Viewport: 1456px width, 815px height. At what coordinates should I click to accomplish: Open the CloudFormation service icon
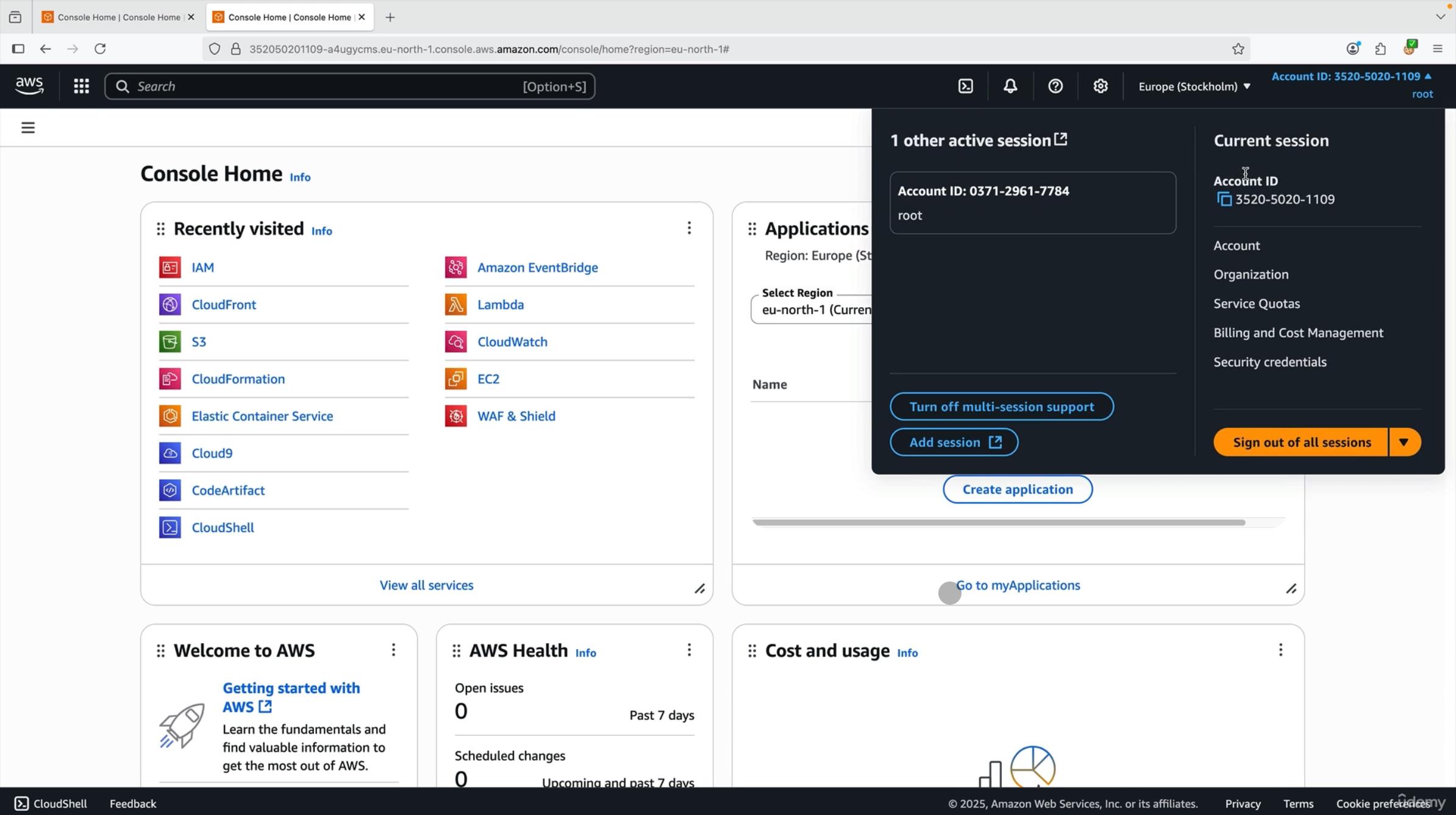[x=170, y=379]
